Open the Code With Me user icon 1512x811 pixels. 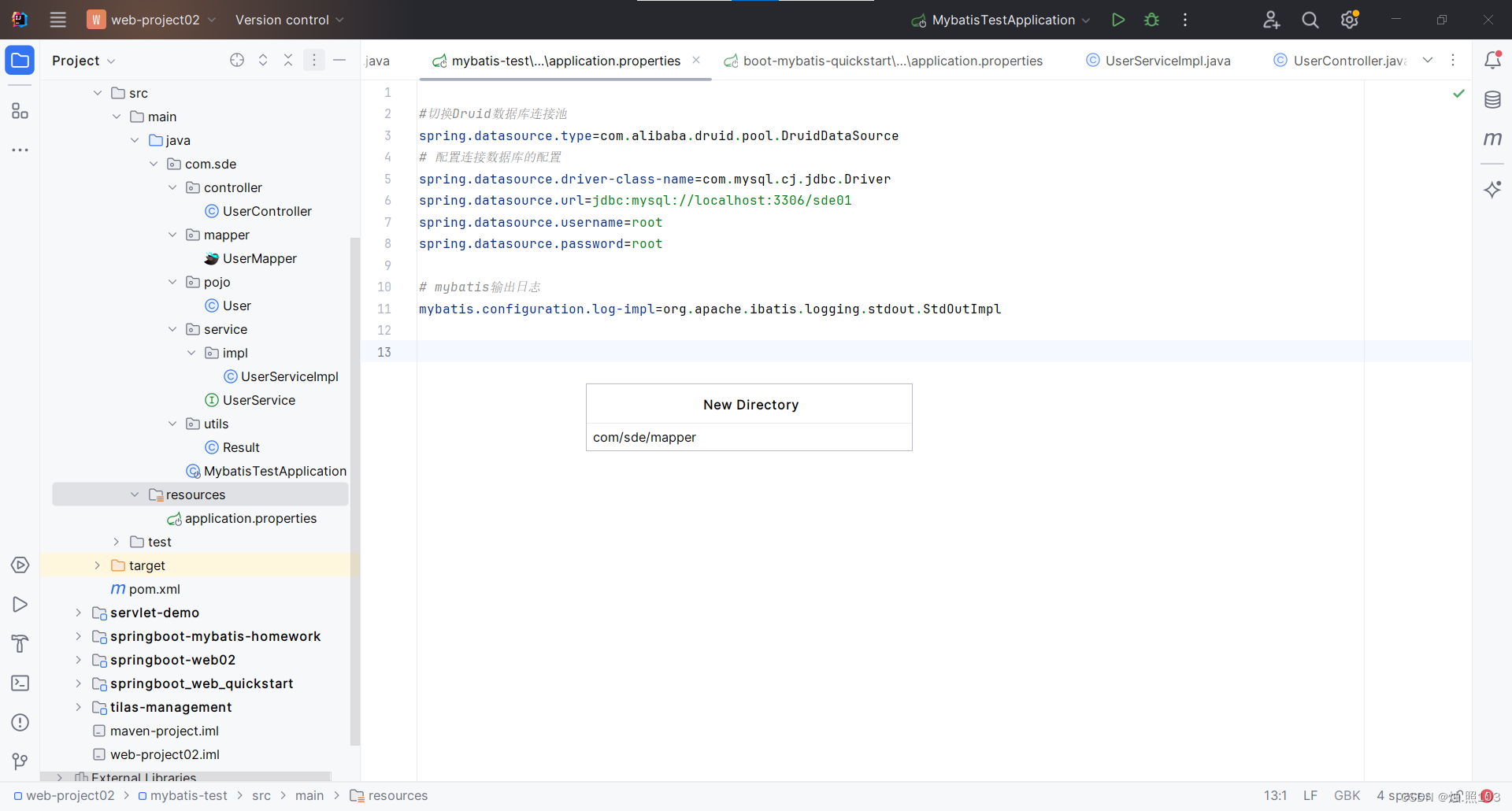(1271, 20)
